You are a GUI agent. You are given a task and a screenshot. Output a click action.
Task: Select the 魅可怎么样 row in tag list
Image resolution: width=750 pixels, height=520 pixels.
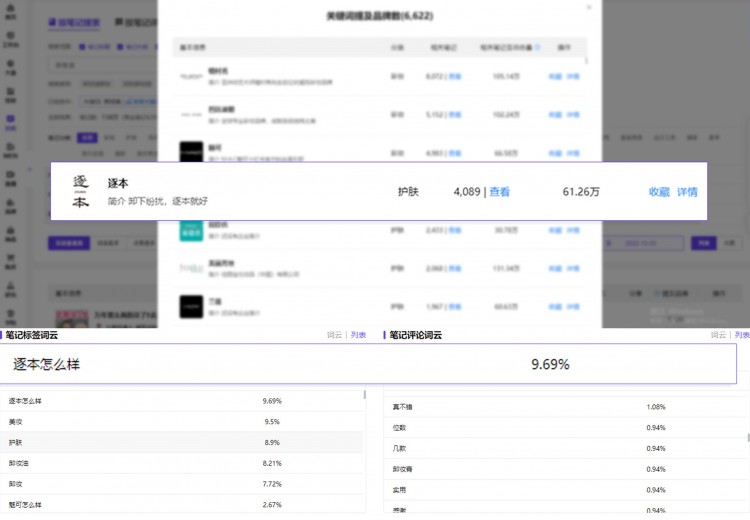(180, 505)
